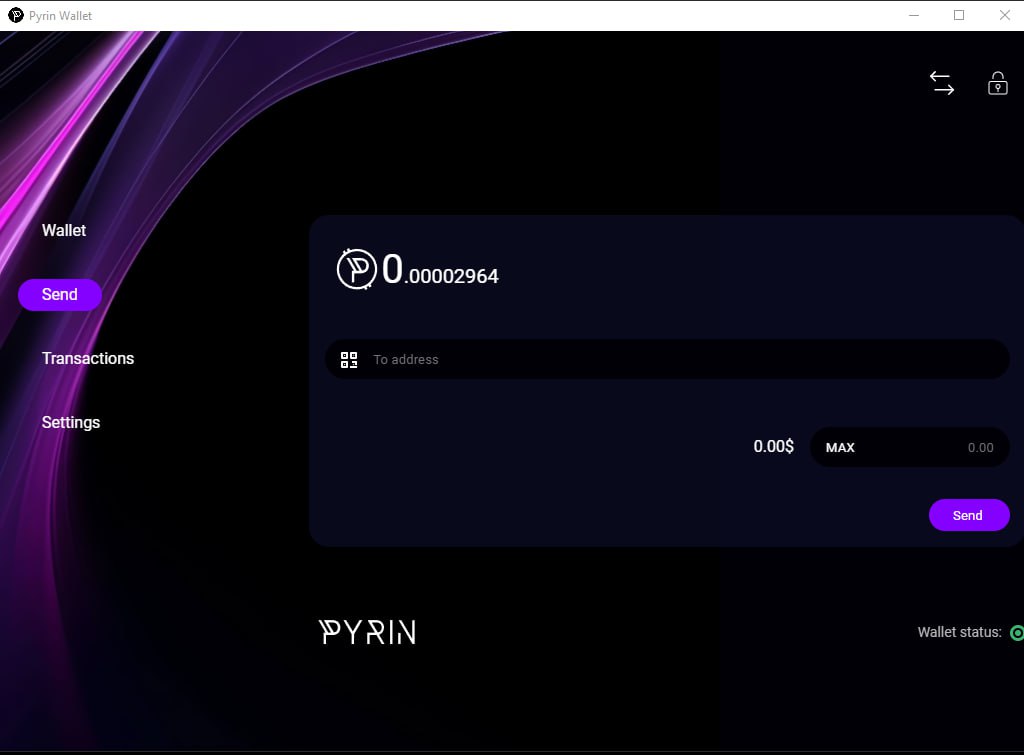Minimize the Pyrin Wallet window

(913, 15)
